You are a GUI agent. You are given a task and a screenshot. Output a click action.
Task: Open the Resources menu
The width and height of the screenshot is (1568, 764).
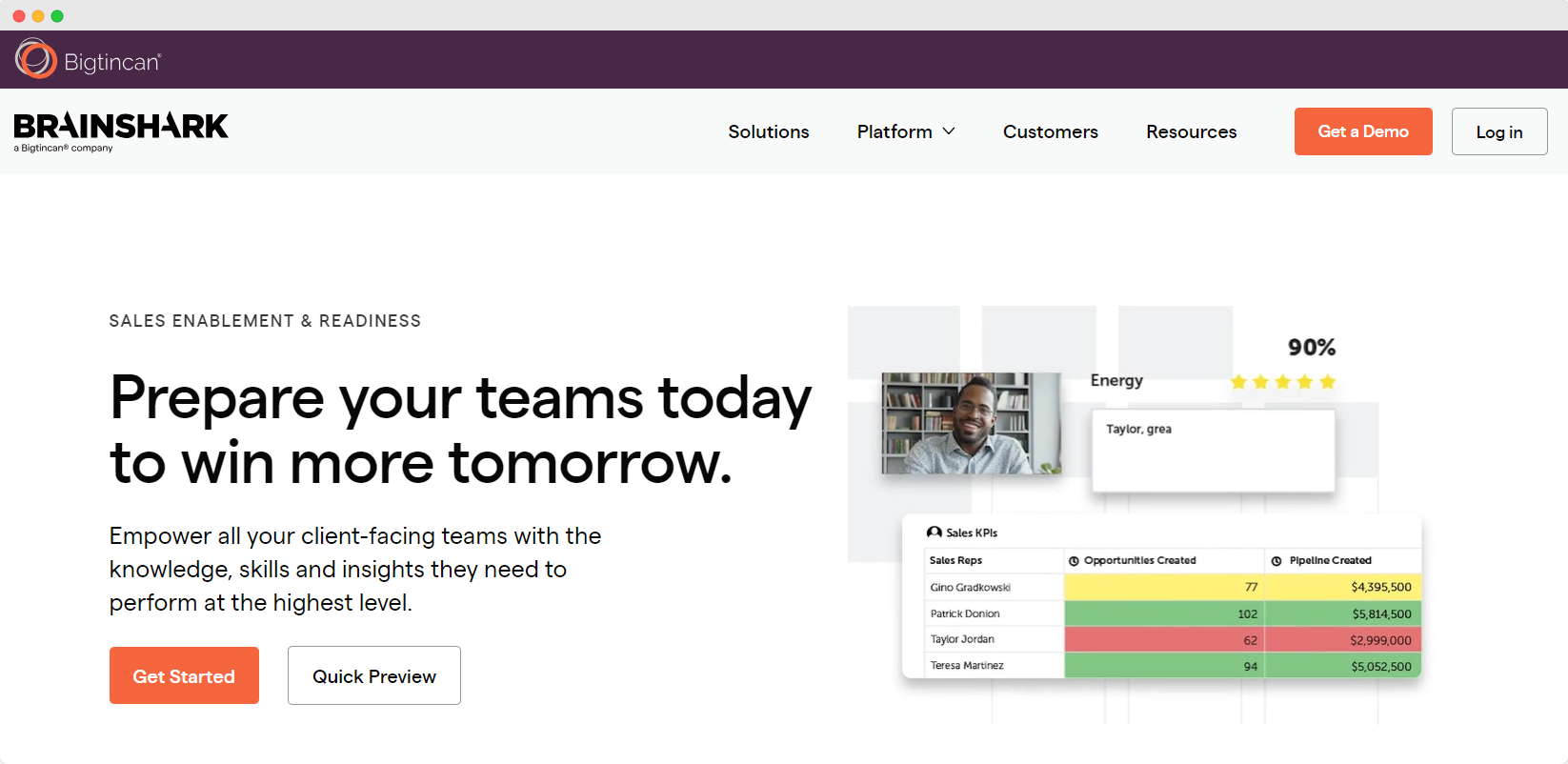1192,131
